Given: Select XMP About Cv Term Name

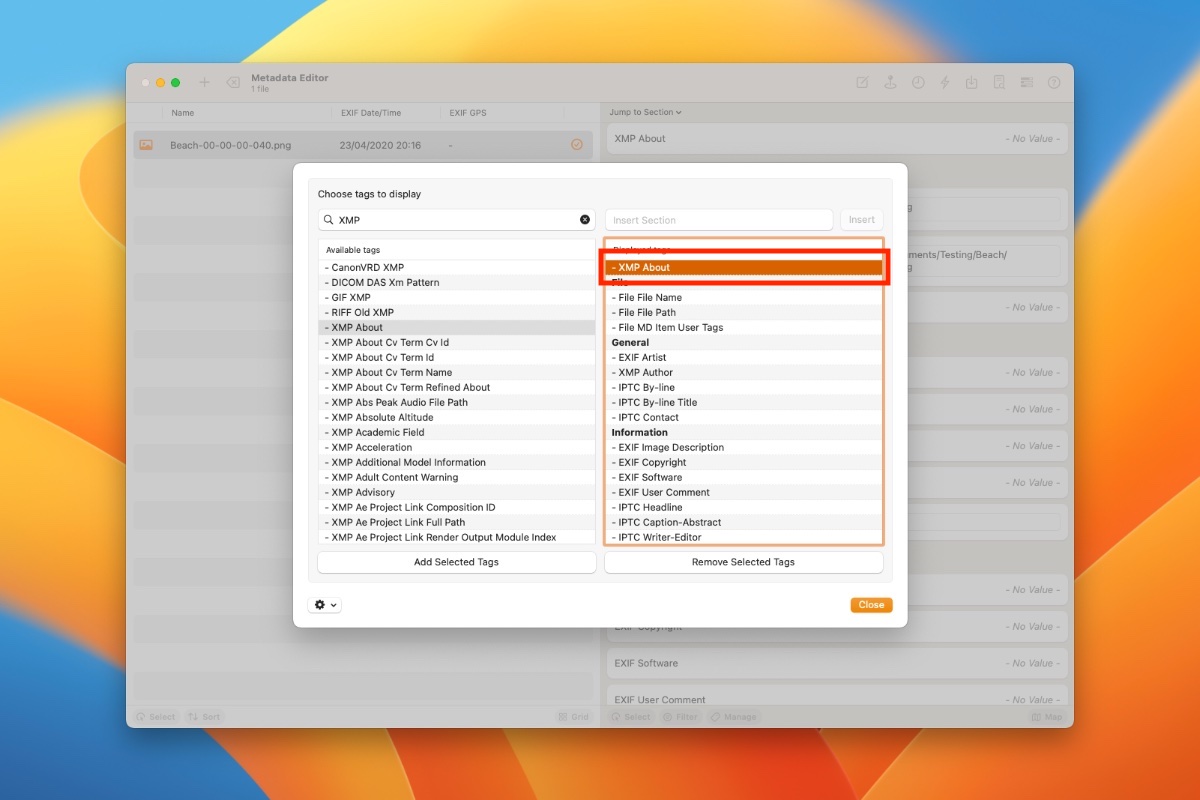Looking at the screenshot, I should [x=456, y=372].
